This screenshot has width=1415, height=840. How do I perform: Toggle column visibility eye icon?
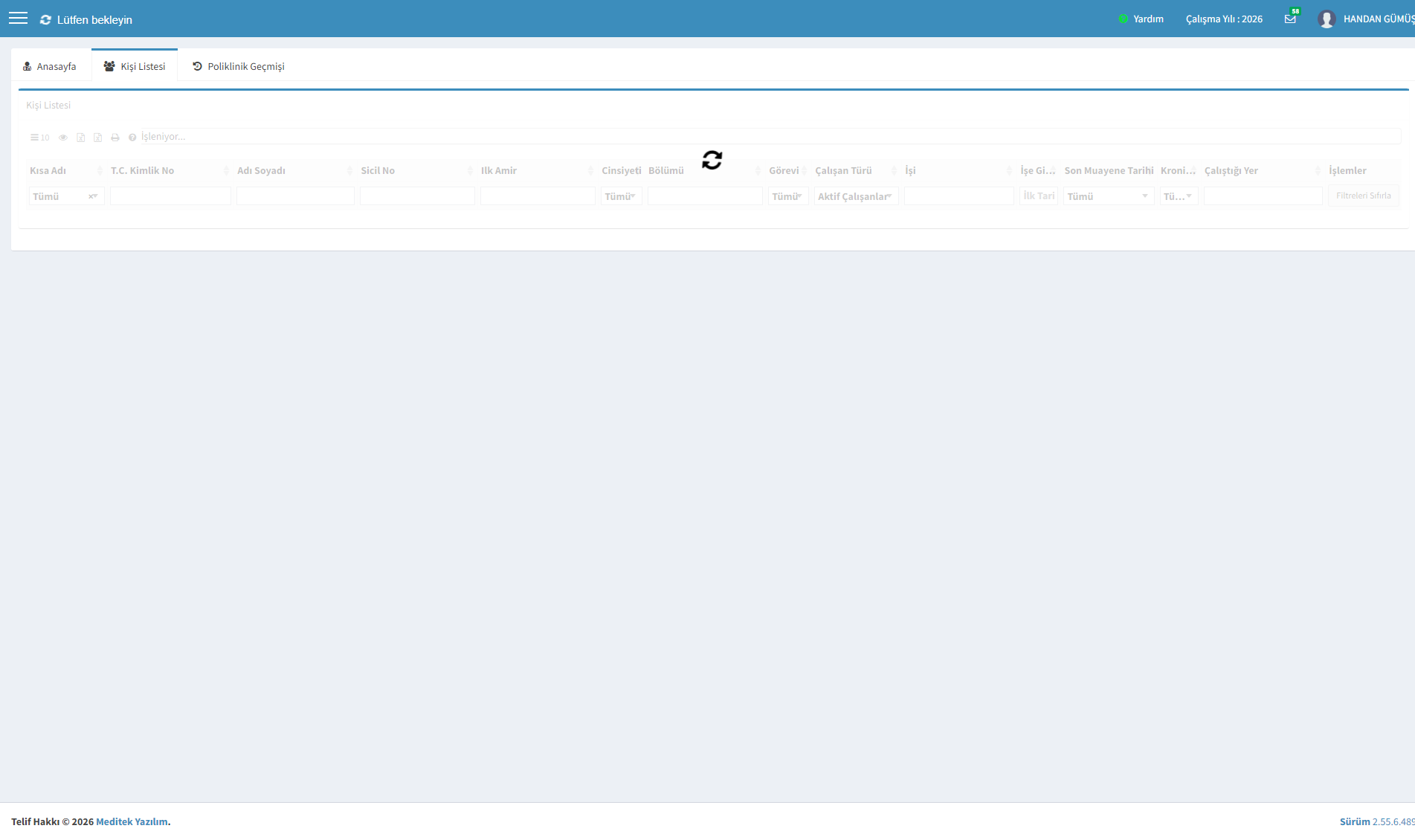[x=63, y=138]
